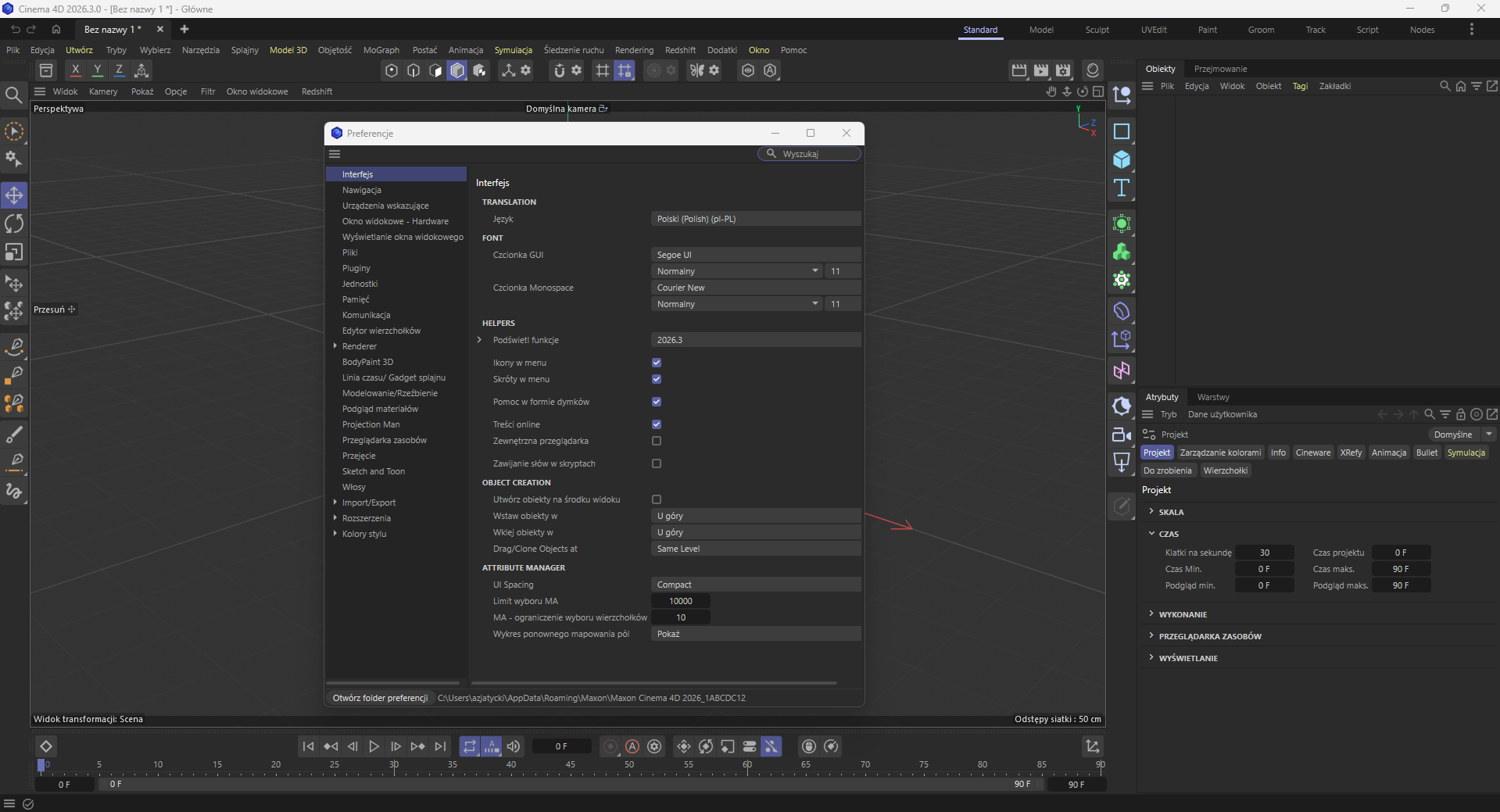Click the Pokaż button for field remapping
Image resolution: width=1500 pixels, height=812 pixels.
(756, 634)
